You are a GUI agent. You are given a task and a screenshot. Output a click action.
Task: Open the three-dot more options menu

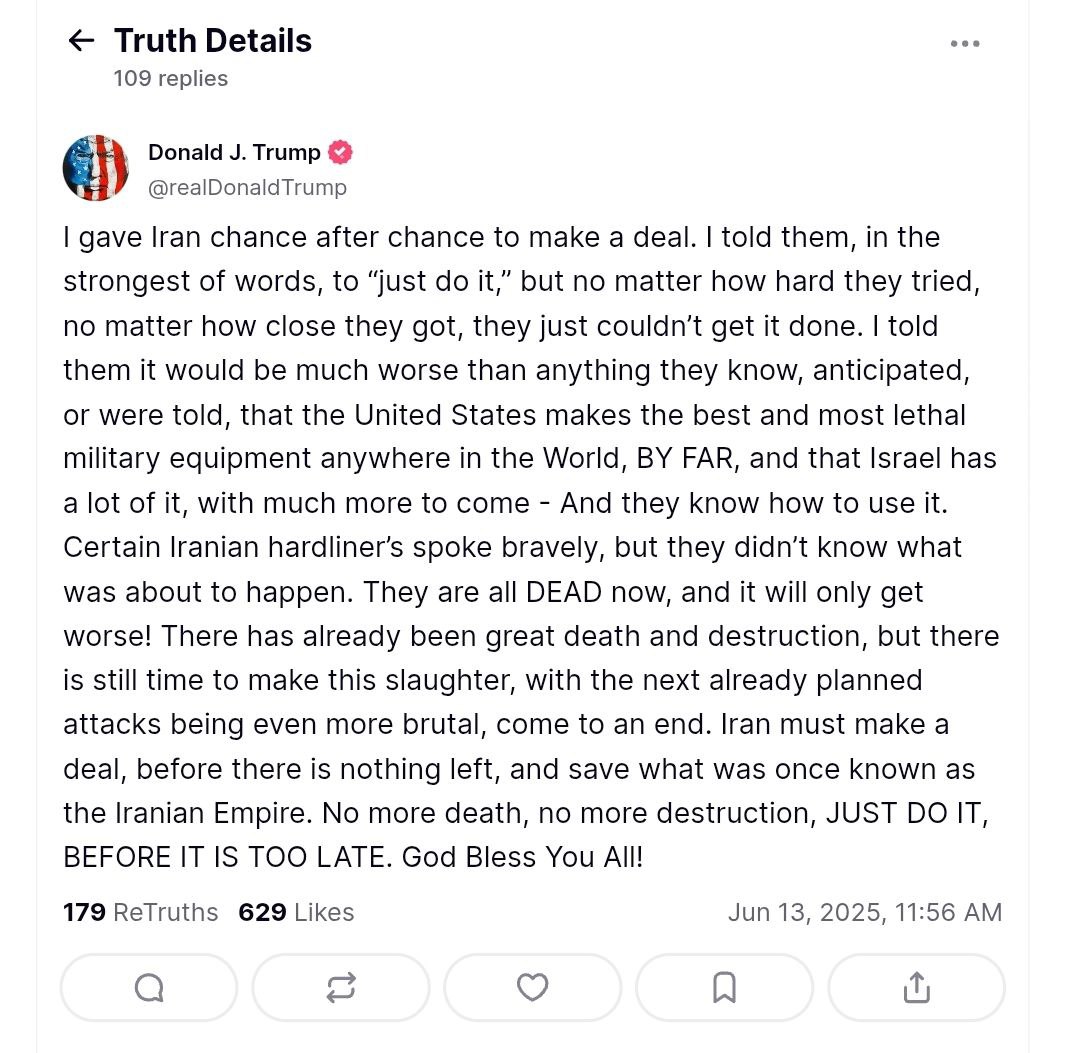(965, 44)
